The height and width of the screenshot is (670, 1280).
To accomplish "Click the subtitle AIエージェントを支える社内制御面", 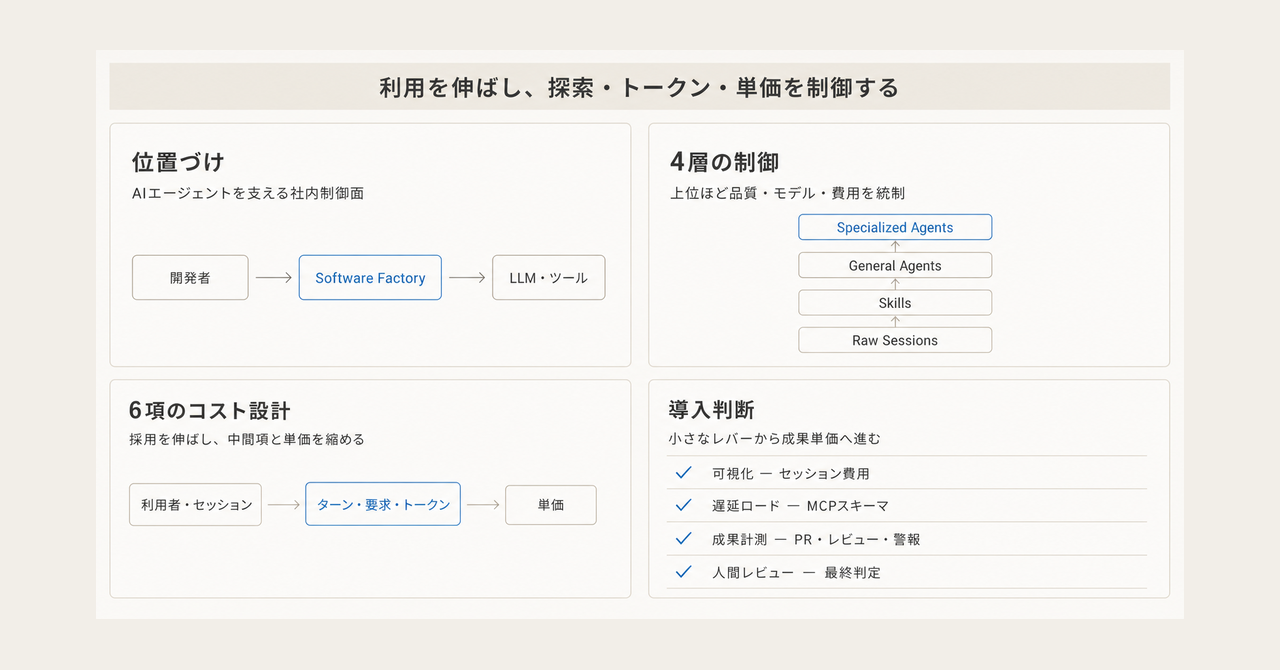I will [x=248, y=193].
